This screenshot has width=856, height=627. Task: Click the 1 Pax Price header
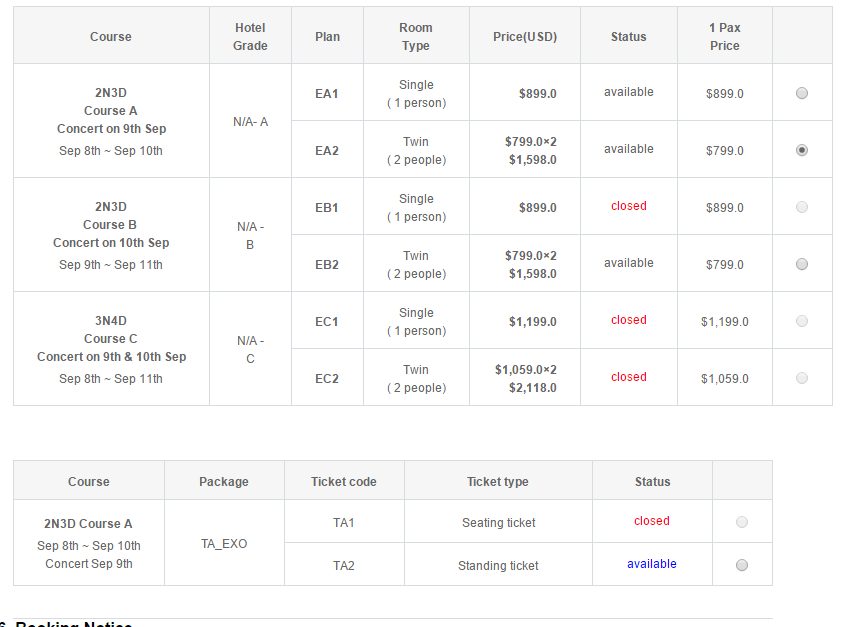(x=725, y=36)
